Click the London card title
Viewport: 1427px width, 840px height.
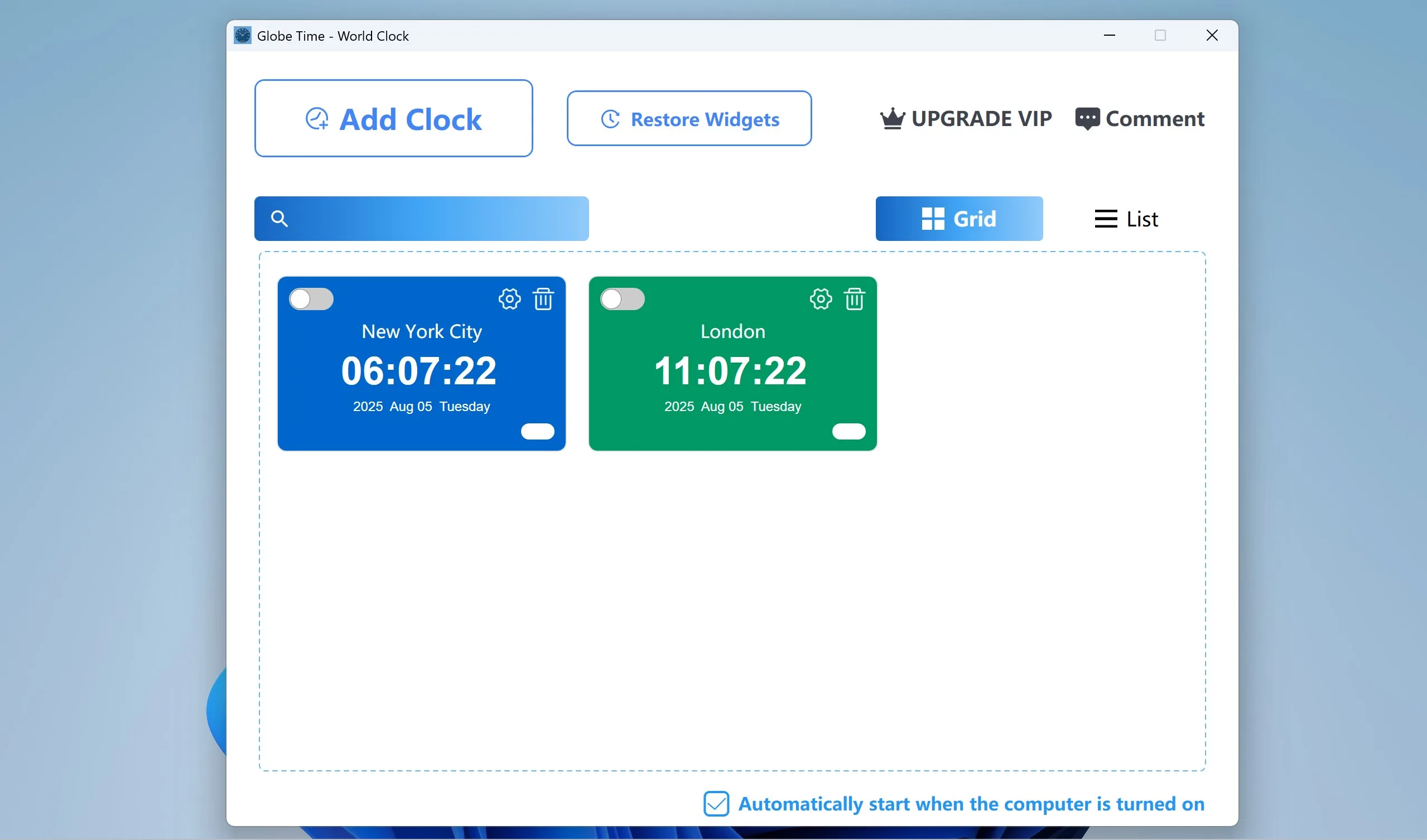pyautogui.click(x=733, y=331)
